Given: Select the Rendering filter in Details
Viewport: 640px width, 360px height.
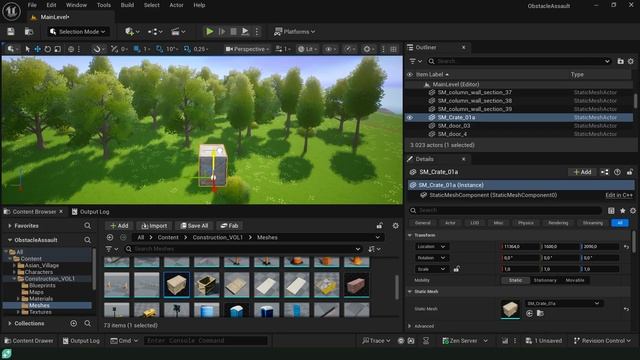Looking at the screenshot, I should pos(558,223).
